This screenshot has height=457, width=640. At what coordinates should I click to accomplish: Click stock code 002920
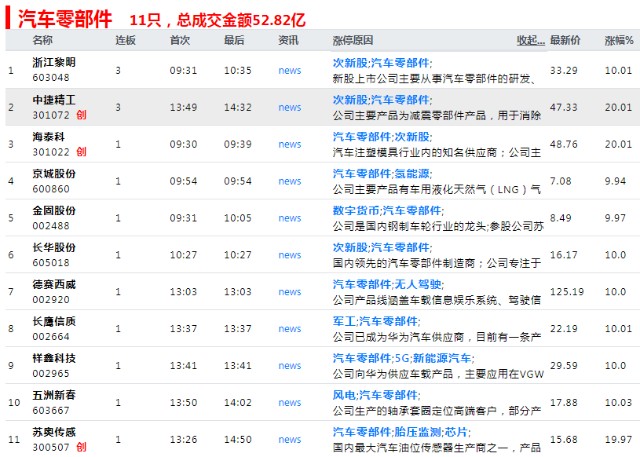point(51,299)
